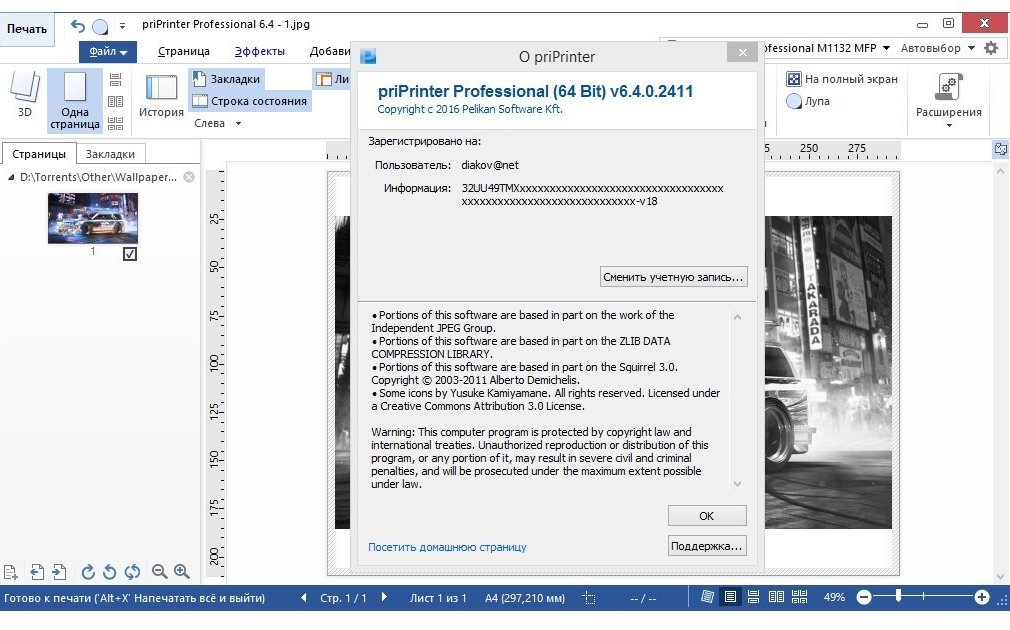
Task: Click the round redo icon beside undo
Action: (100, 26)
